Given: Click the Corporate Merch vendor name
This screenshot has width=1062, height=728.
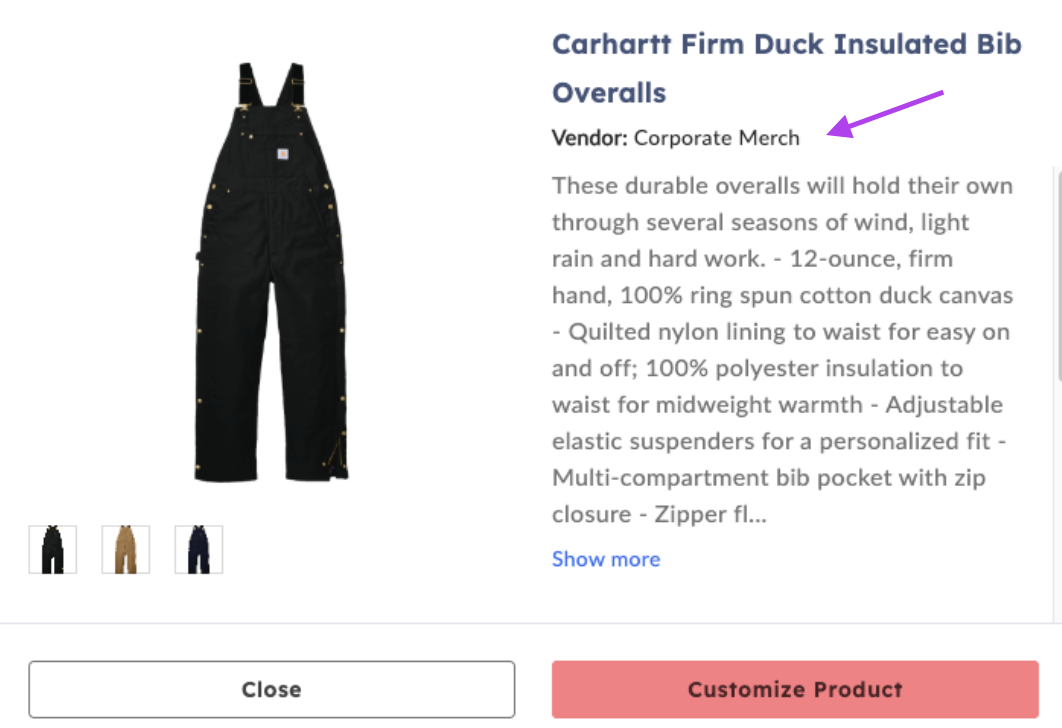Looking at the screenshot, I should 717,138.
